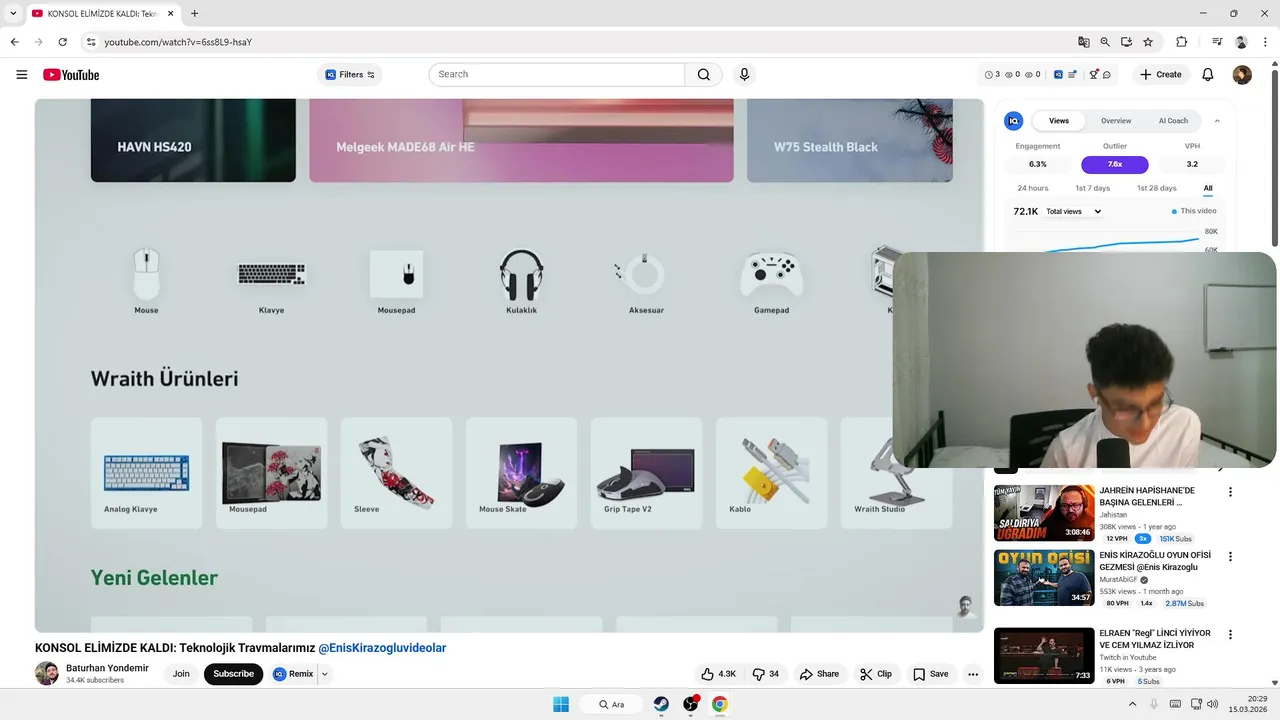Open the YouTube account avatar menu
This screenshot has height=720, width=1280.
click(1242, 75)
